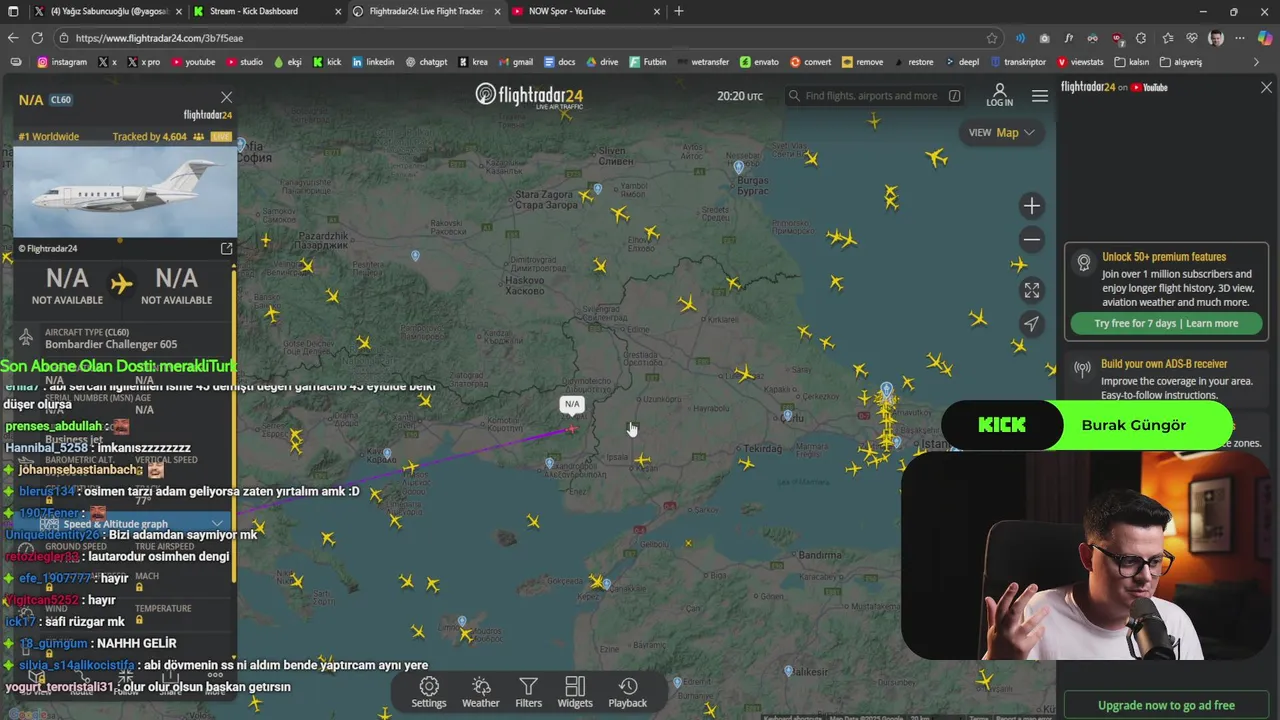
Task: Open the Weather layer options
Action: 480,692
